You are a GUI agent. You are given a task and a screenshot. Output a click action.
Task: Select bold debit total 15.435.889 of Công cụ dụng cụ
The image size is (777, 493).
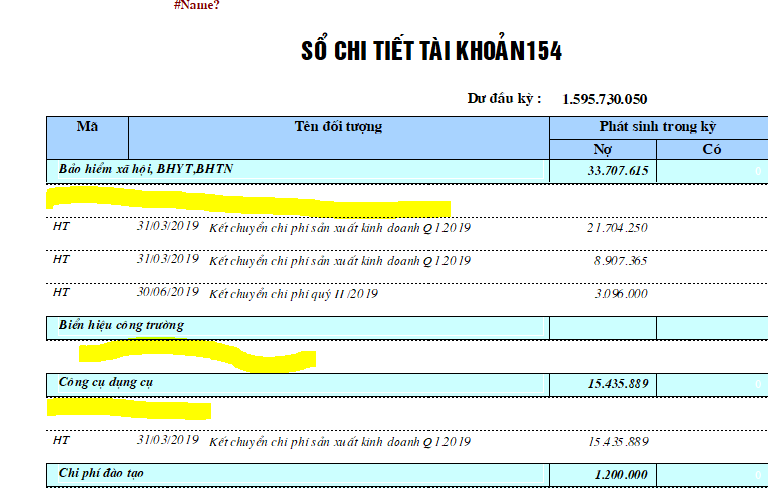click(x=618, y=384)
